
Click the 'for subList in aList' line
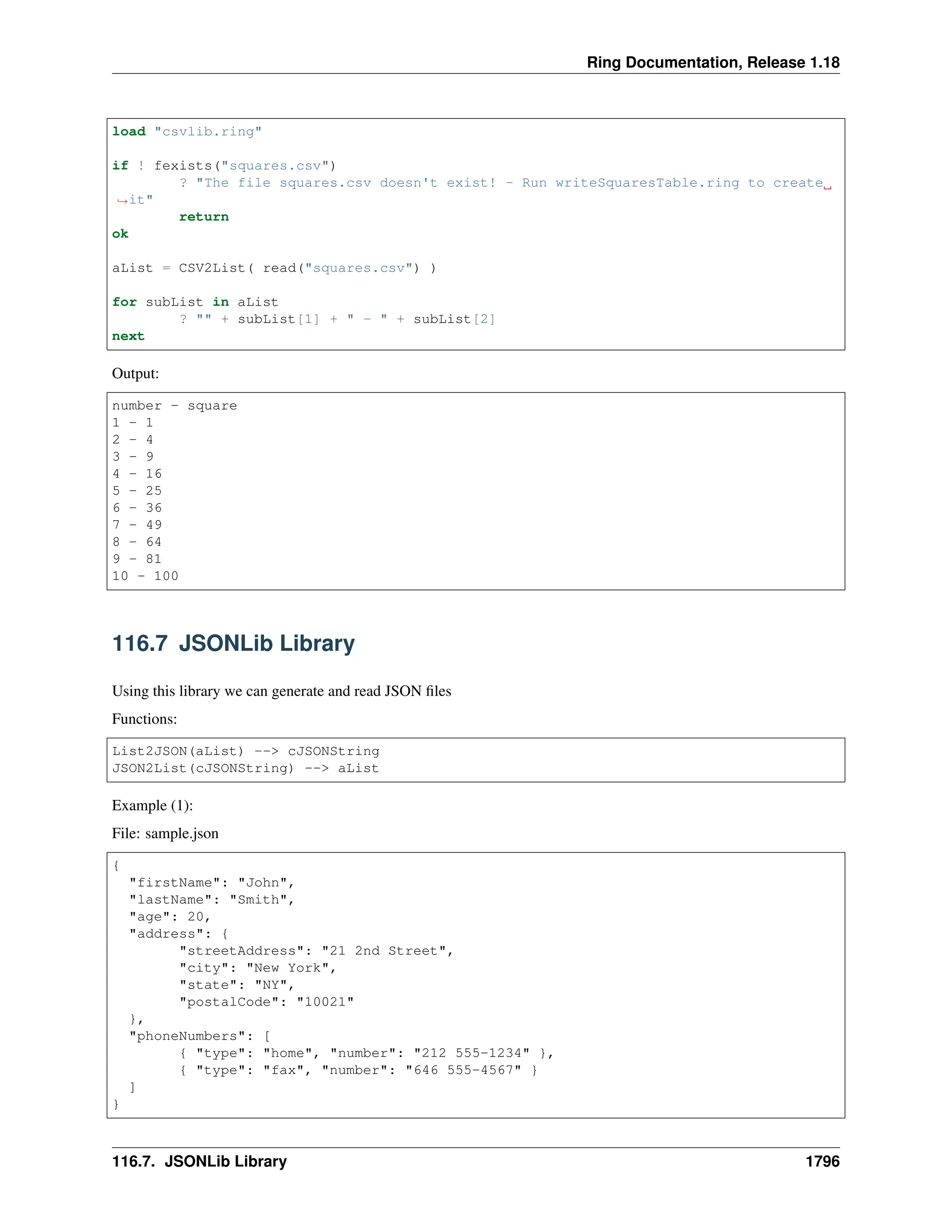coord(195,302)
